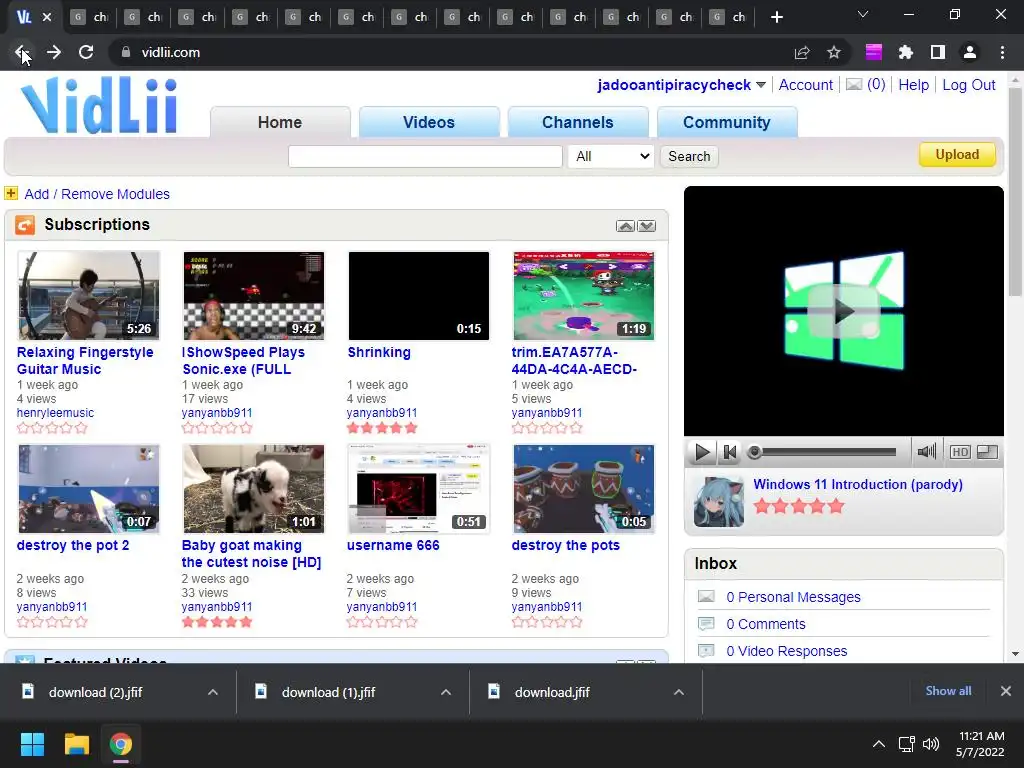Play the featured video with the play button
This screenshot has width=1024, height=768.
click(x=702, y=452)
